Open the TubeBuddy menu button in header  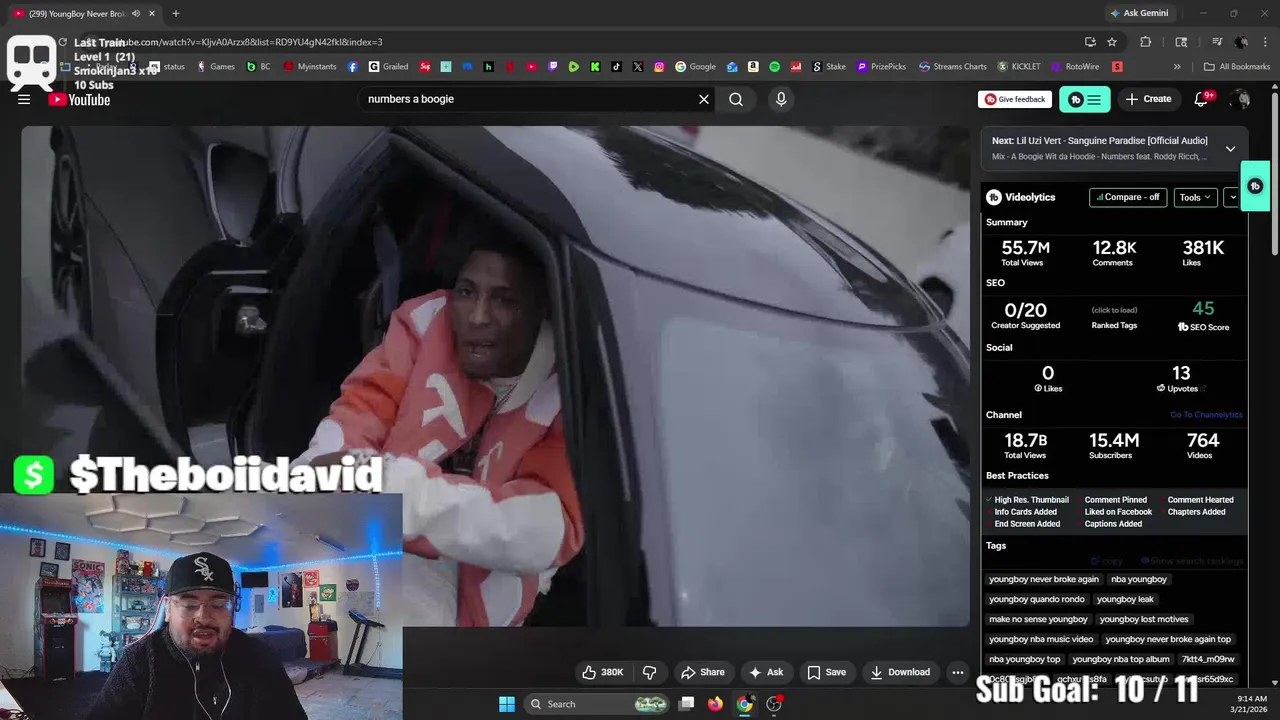click(1084, 99)
